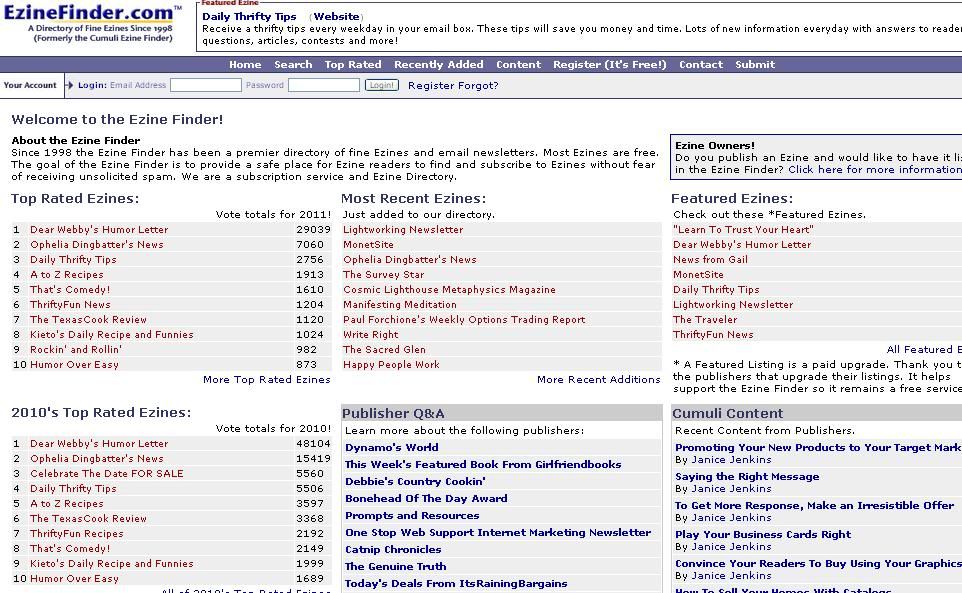
Task: Open News from Gail featured ezine
Action: 710,259
